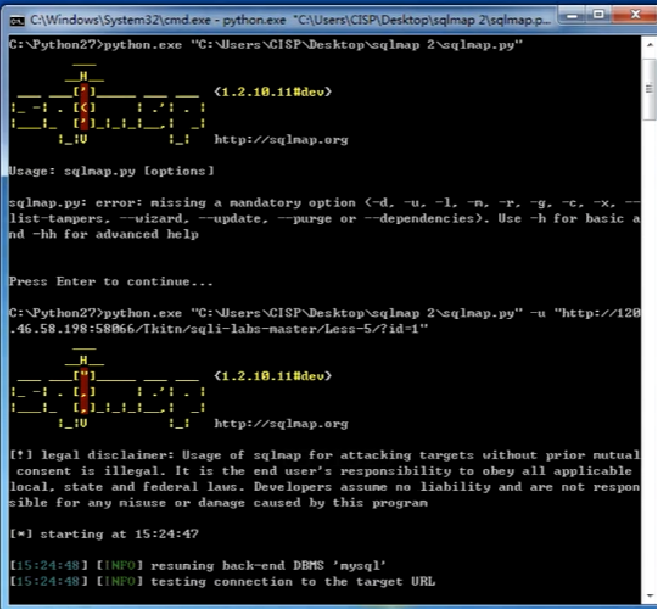Click the first http://sqlmap.org banner text
This screenshot has width=657, height=609.
(281, 140)
